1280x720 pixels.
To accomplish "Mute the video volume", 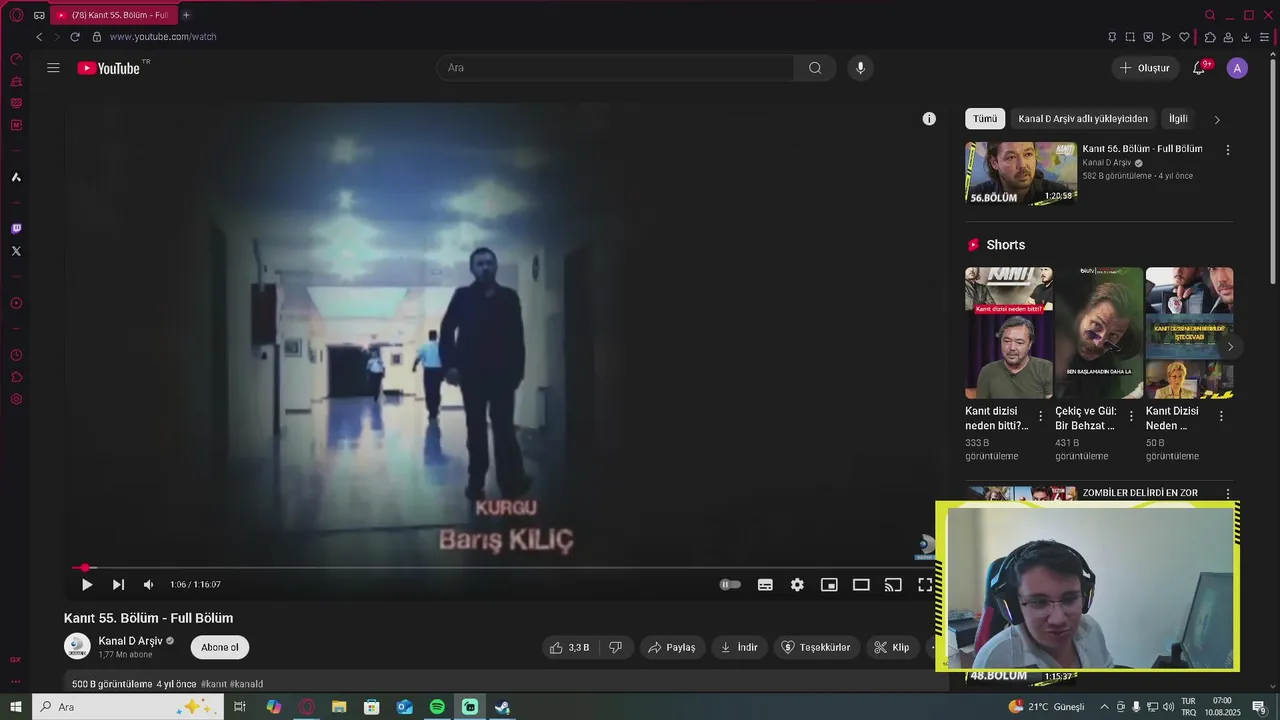I will point(148,585).
